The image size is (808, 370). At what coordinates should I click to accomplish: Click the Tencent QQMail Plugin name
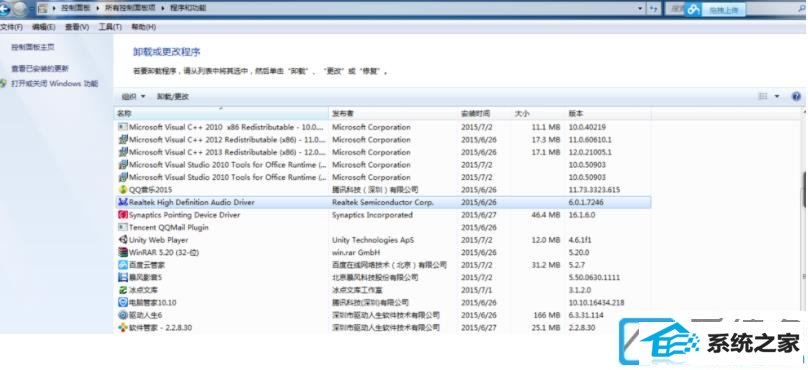point(169,227)
